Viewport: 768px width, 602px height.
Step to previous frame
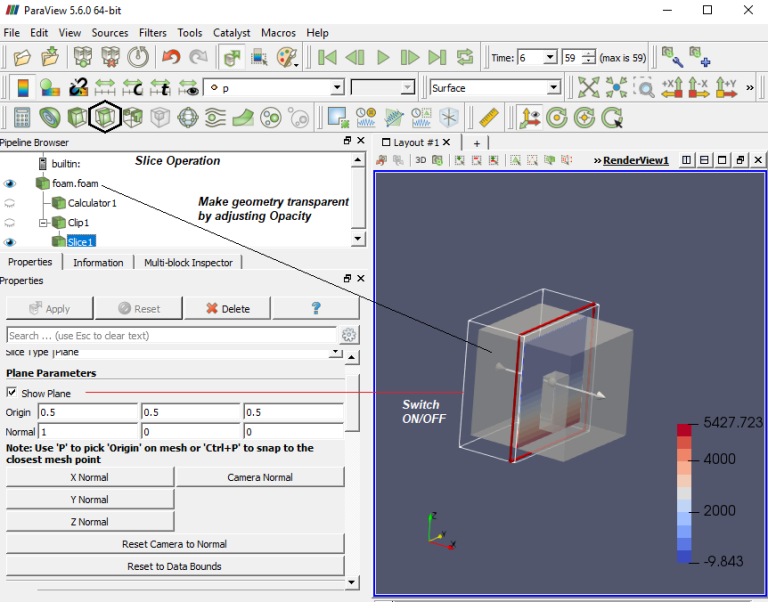[x=355, y=57]
